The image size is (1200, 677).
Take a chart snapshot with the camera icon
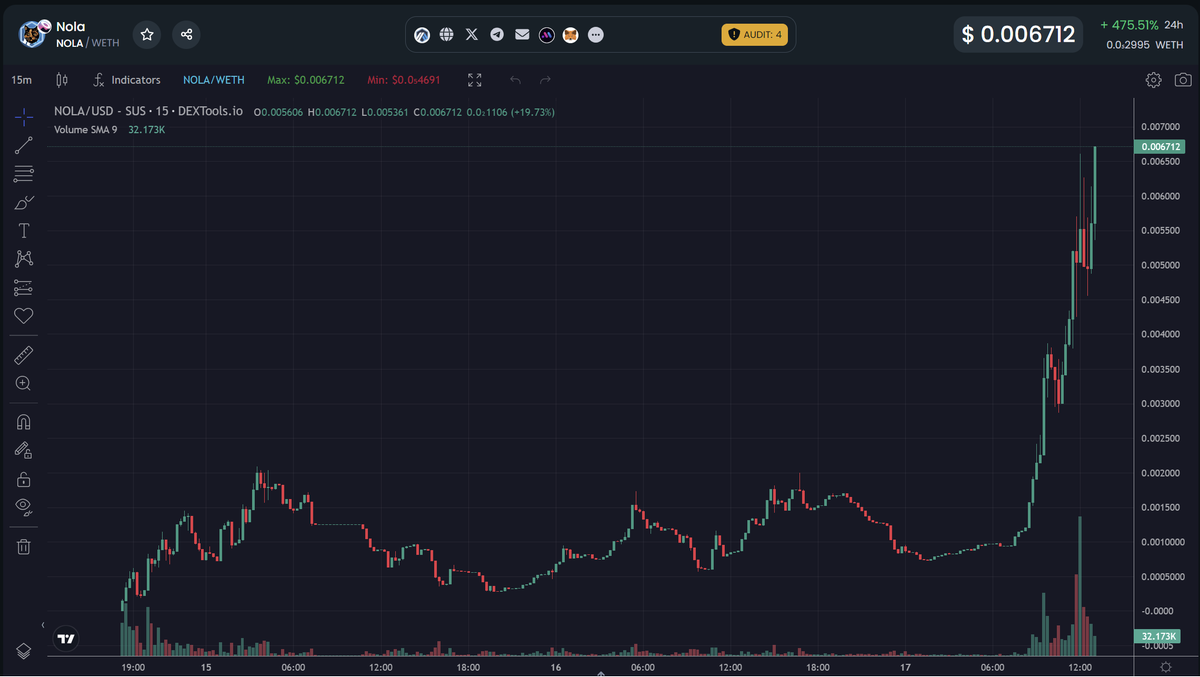coord(1184,79)
